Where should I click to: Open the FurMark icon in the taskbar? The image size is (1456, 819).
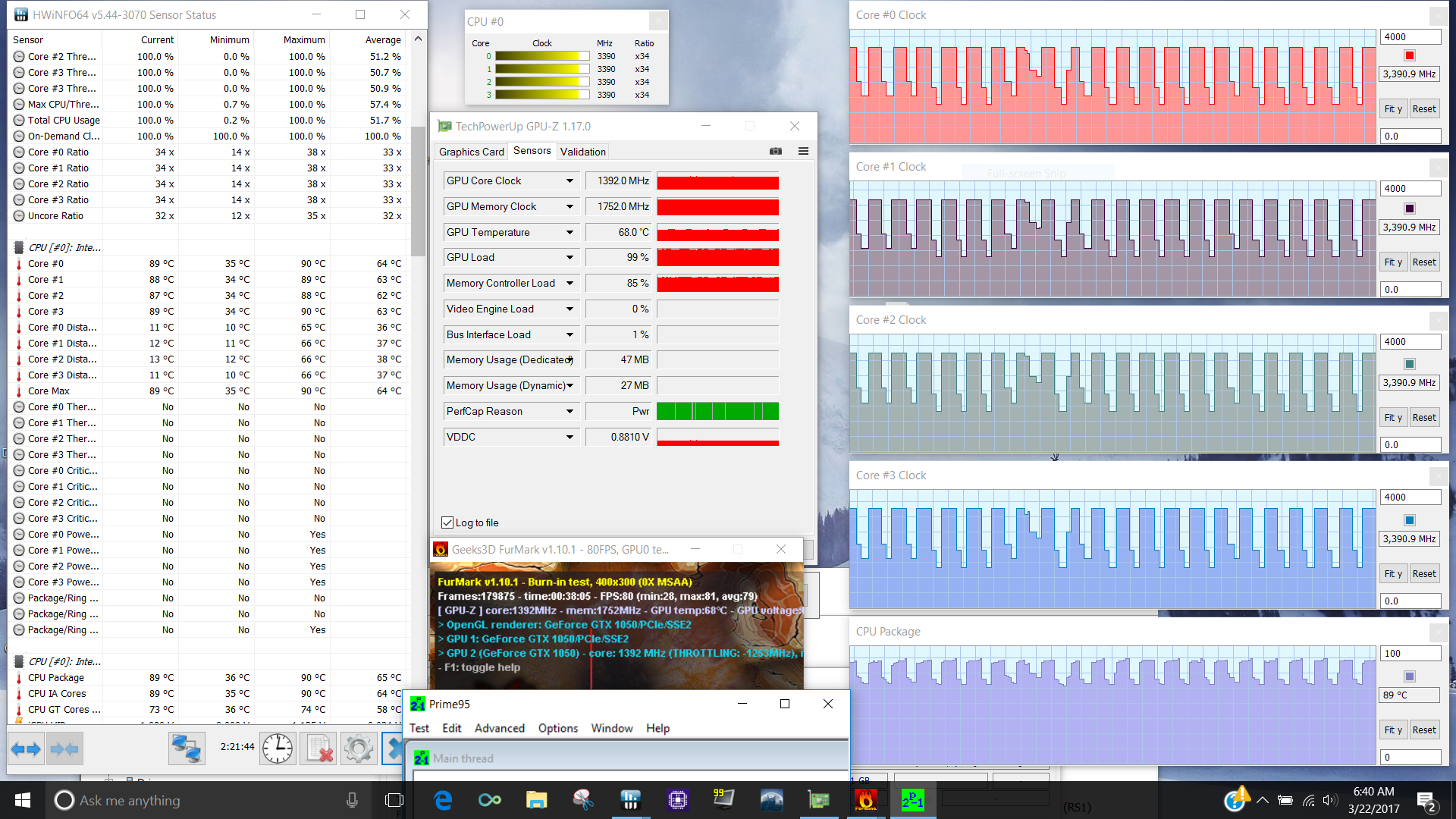tap(865, 800)
